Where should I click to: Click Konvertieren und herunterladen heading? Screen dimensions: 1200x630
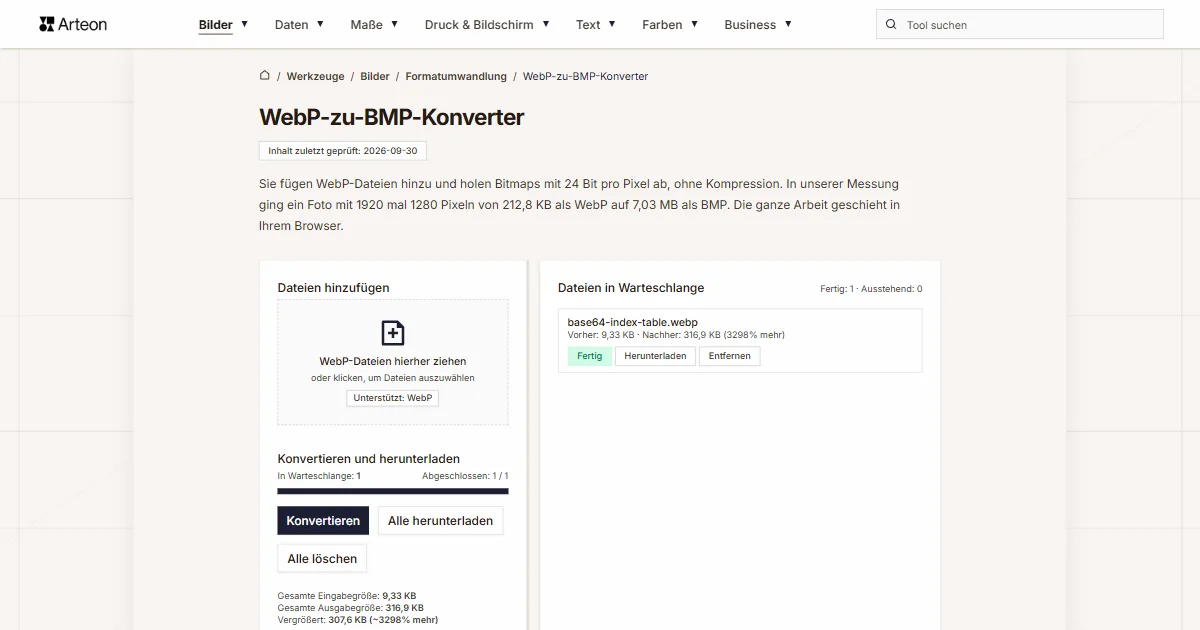pos(368,459)
